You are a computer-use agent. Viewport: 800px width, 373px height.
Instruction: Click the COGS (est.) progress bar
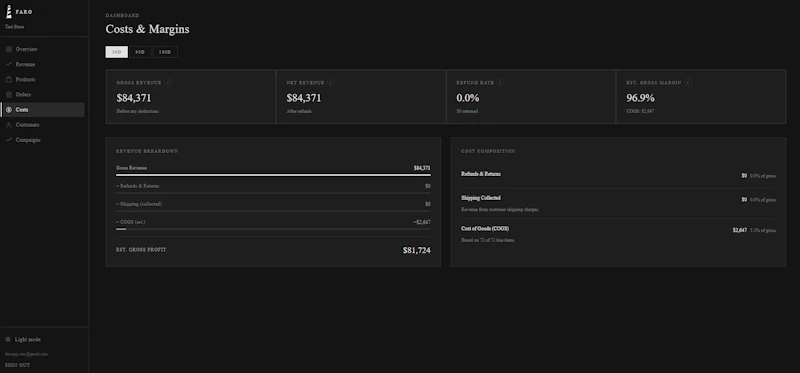[273, 229]
